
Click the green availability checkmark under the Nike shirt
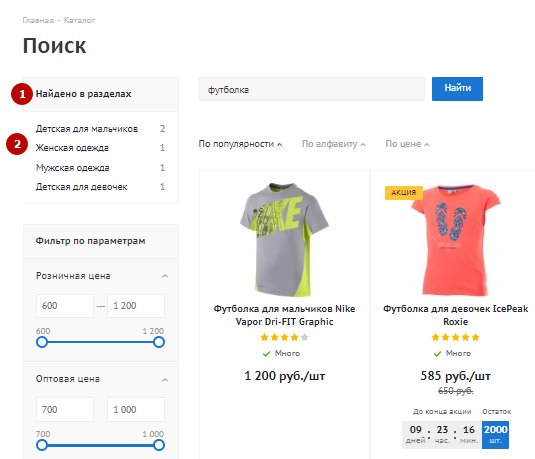click(x=266, y=354)
